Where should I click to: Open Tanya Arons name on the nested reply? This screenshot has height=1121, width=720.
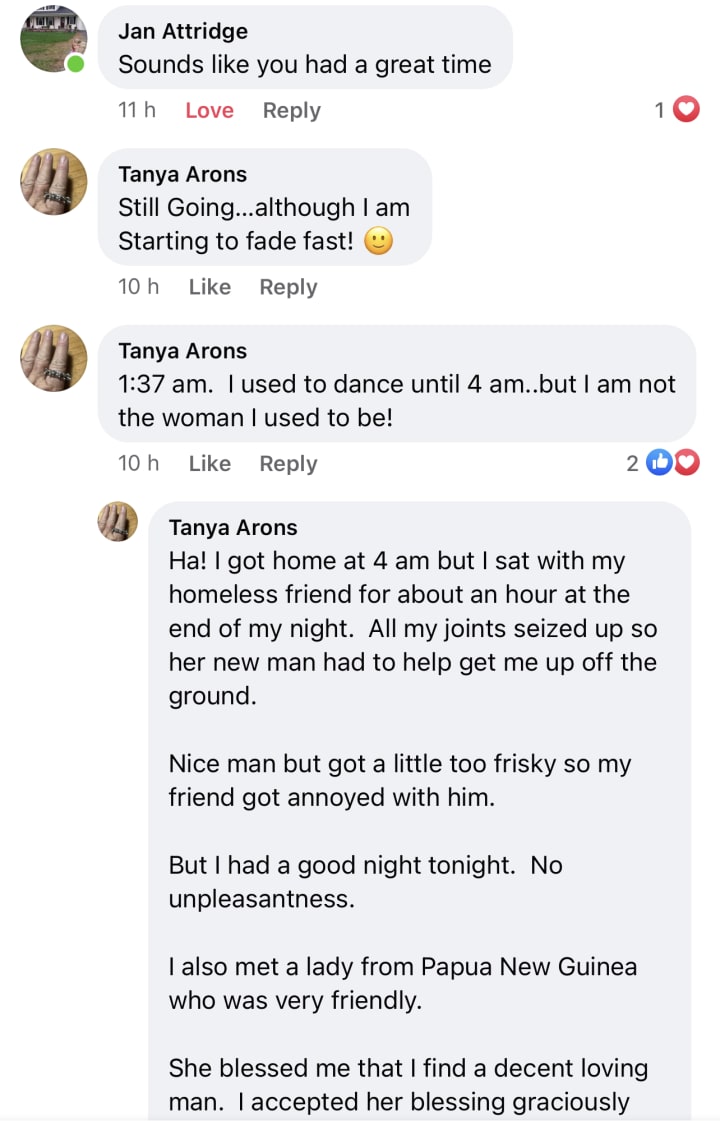(233, 527)
